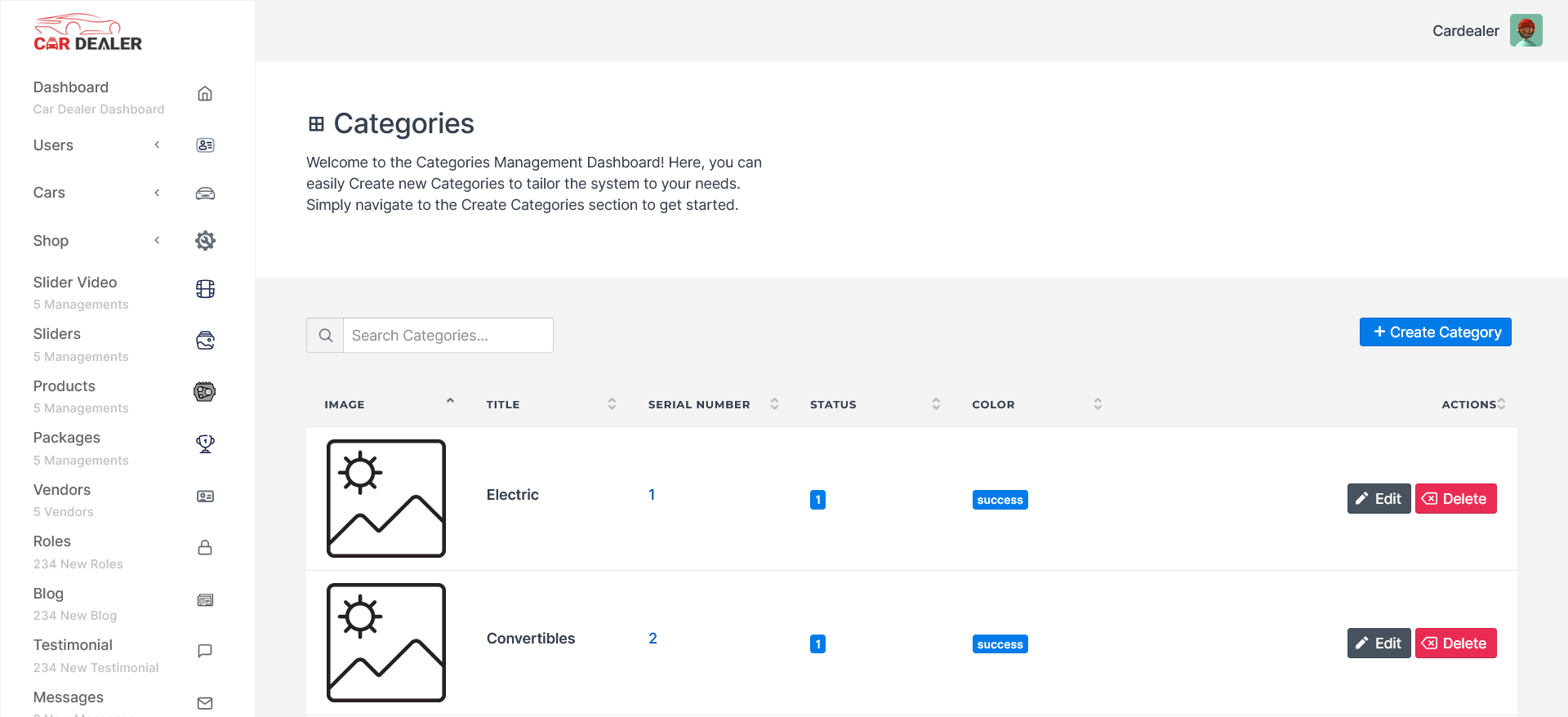
Task: Click the Dashboard home icon
Action: [x=205, y=94]
